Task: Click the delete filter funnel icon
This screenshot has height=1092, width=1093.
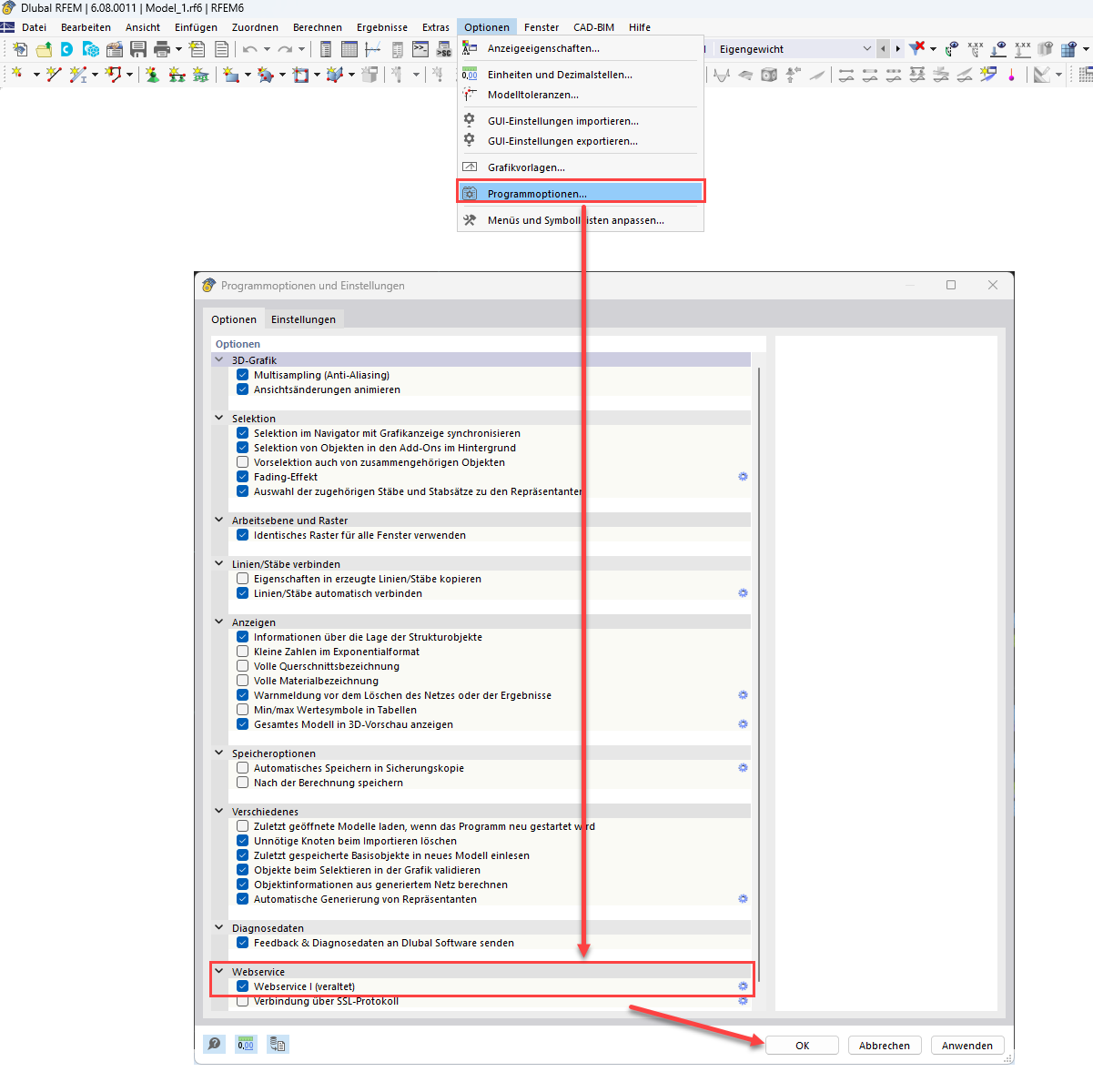Action: tap(917, 48)
